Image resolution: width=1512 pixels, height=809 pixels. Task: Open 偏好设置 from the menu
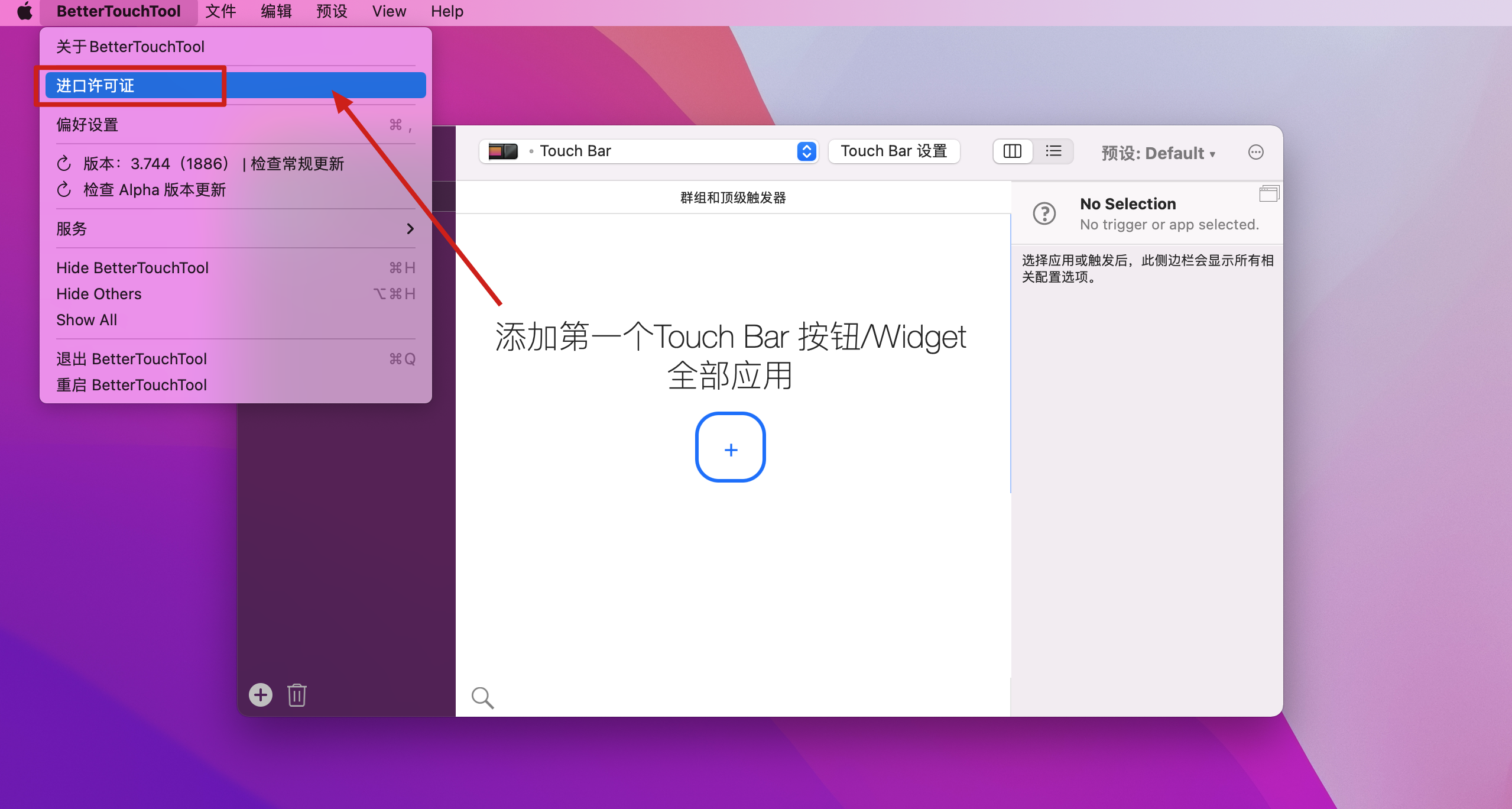(x=235, y=125)
